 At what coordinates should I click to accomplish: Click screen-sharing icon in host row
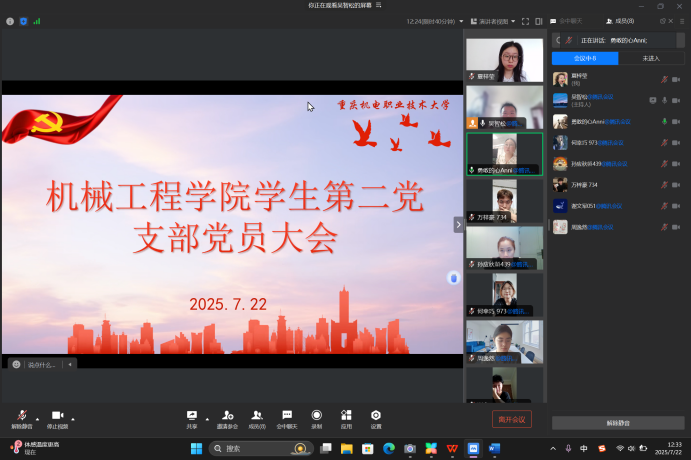click(x=653, y=100)
